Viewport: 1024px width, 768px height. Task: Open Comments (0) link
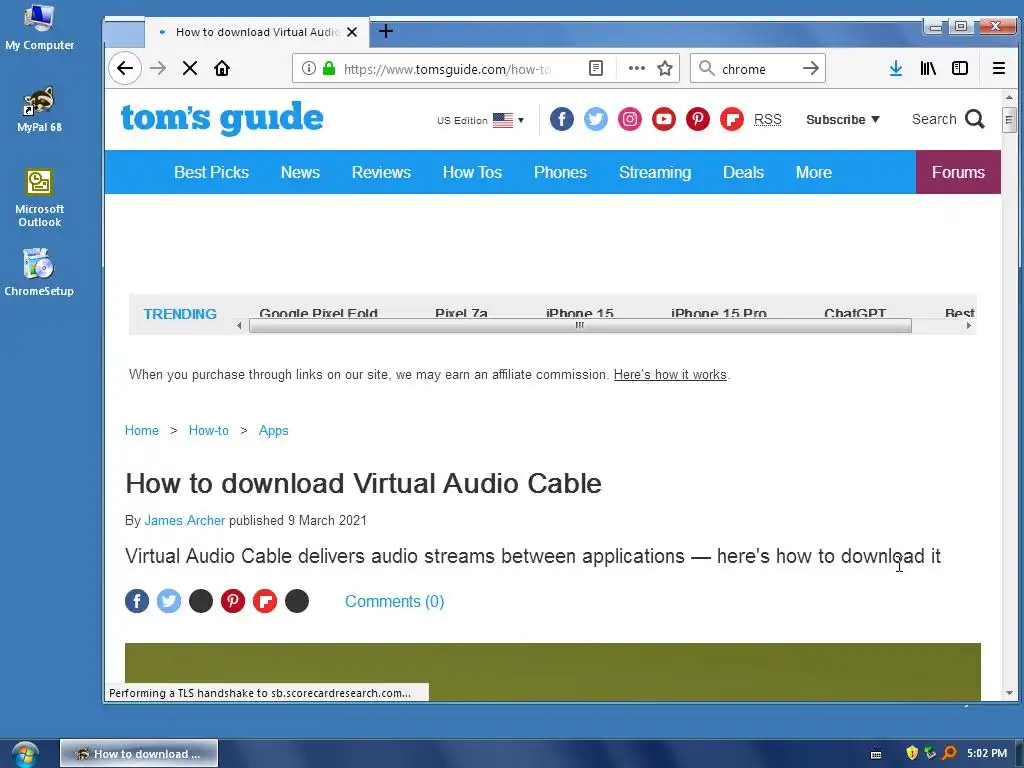(394, 601)
